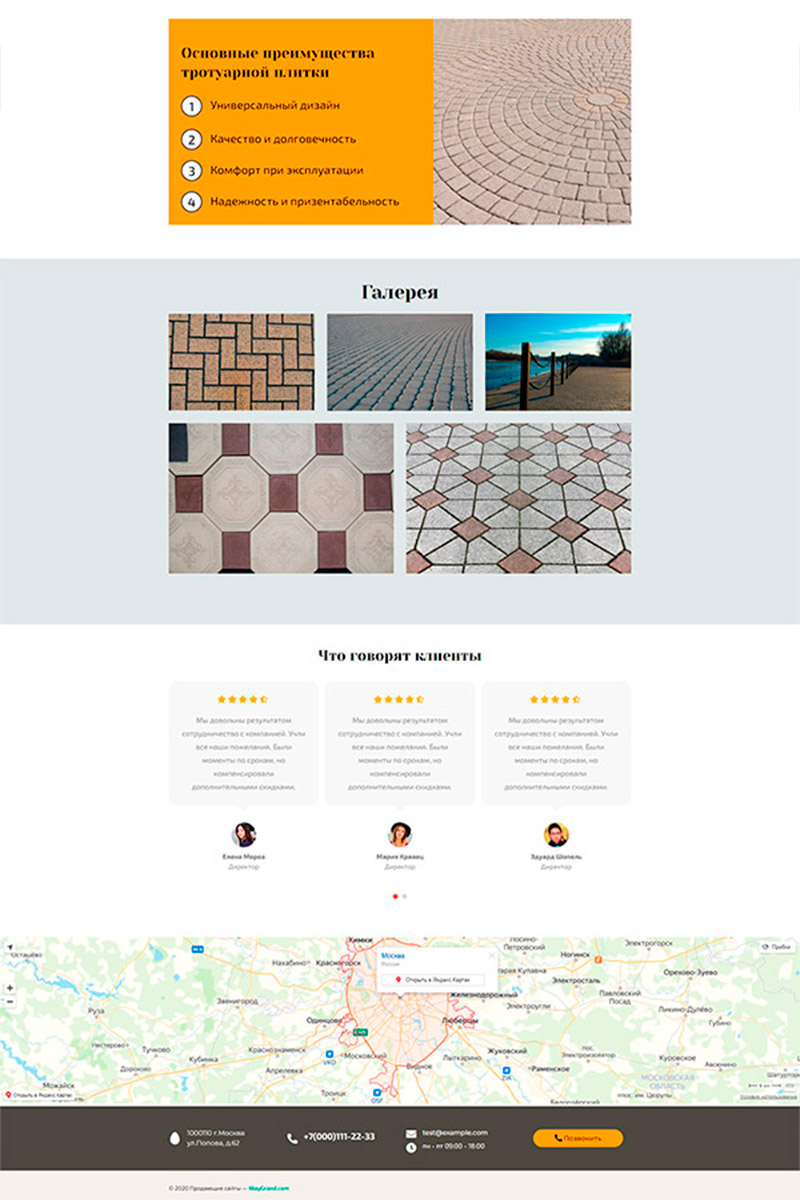Click the Открыть в Яндекс.Картах balloon button
The width and height of the screenshot is (800, 1200).
click(x=434, y=979)
